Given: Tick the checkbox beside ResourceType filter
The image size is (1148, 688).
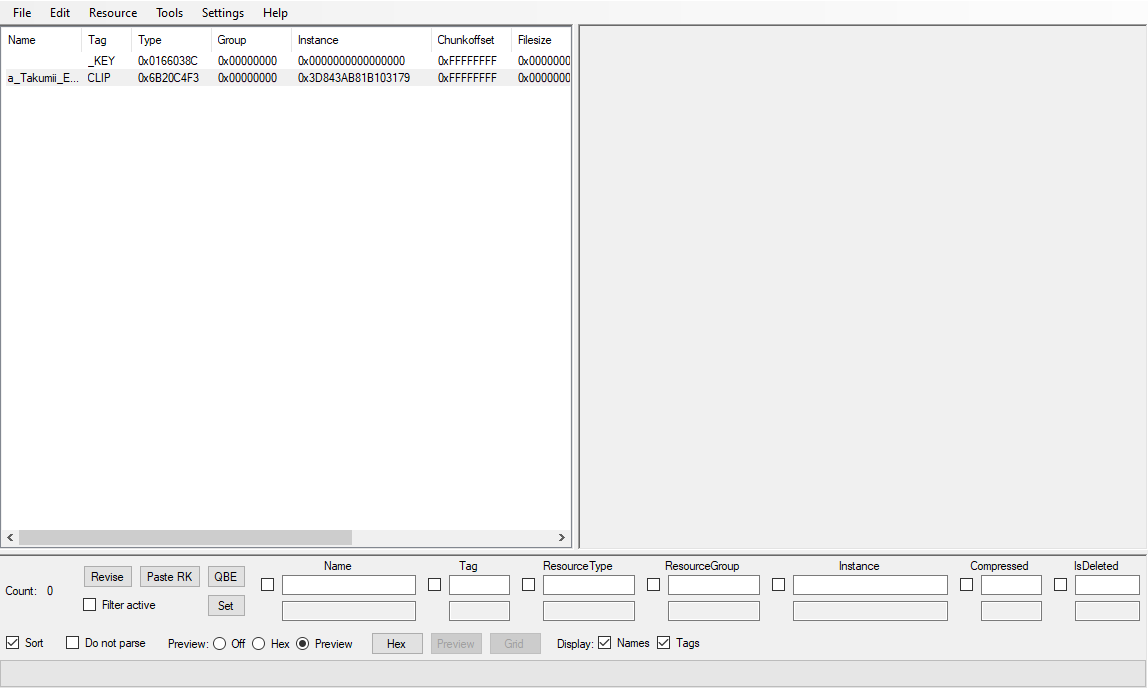Looking at the screenshot, I should tap(528, 585).
